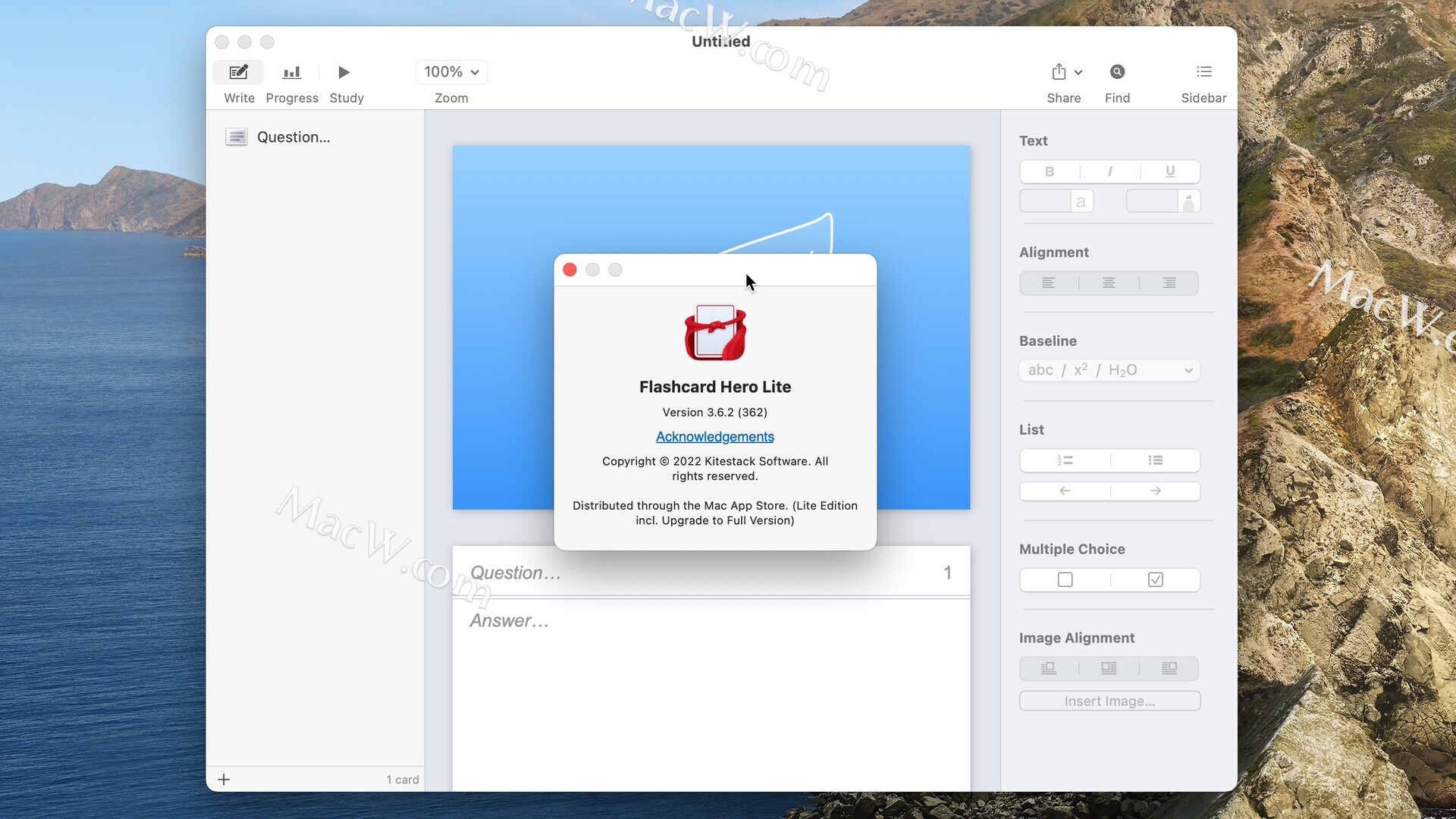The image size is (1456, 819).
Task: Set second image alignment option
Action: click(x=1109, y=669)
